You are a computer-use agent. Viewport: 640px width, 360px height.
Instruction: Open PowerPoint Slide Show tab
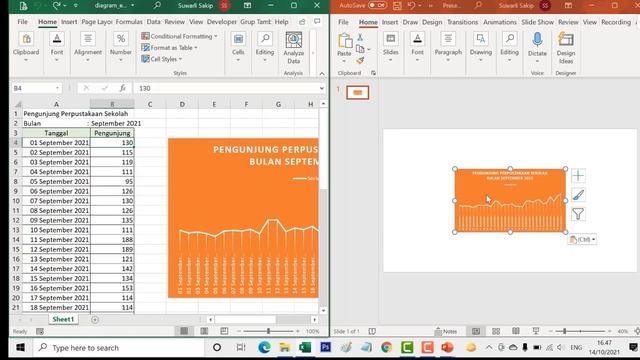point(538,22)
